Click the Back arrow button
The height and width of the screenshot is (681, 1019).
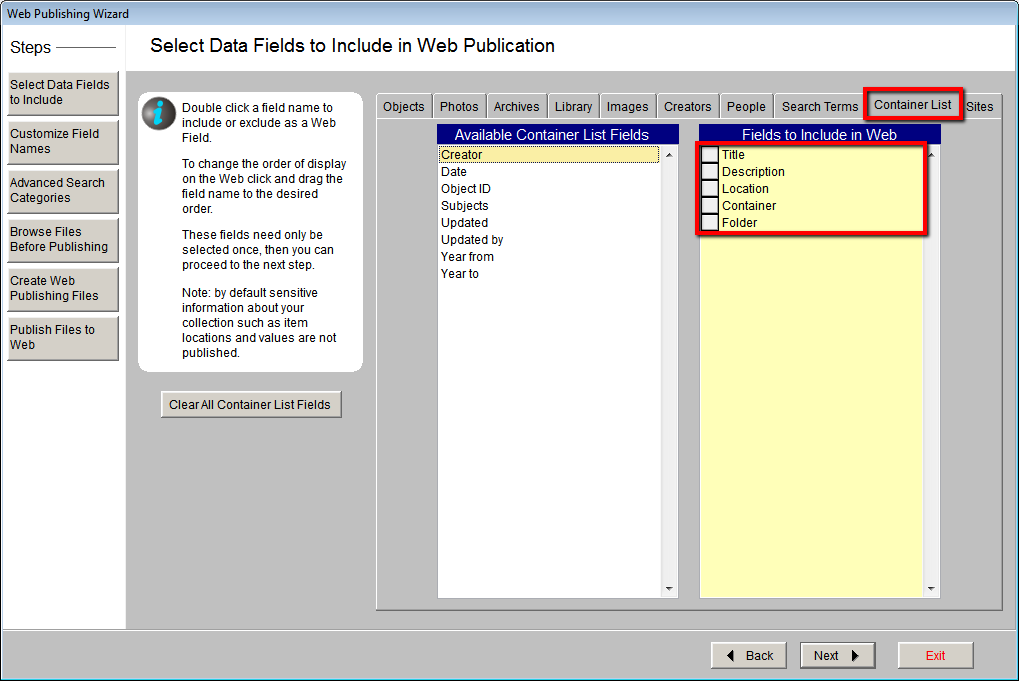pyautogui.click(x=748, y=655)
